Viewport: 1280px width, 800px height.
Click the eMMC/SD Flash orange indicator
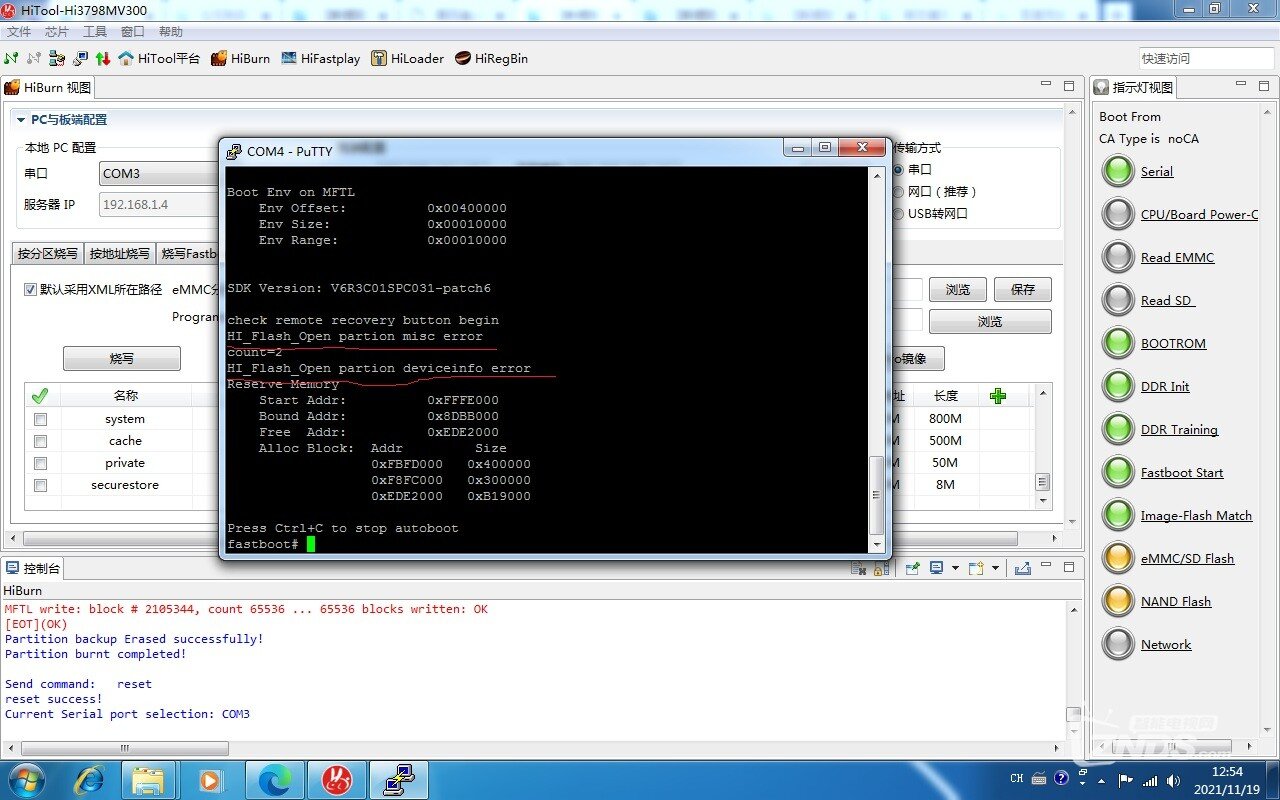point(1117,558)
